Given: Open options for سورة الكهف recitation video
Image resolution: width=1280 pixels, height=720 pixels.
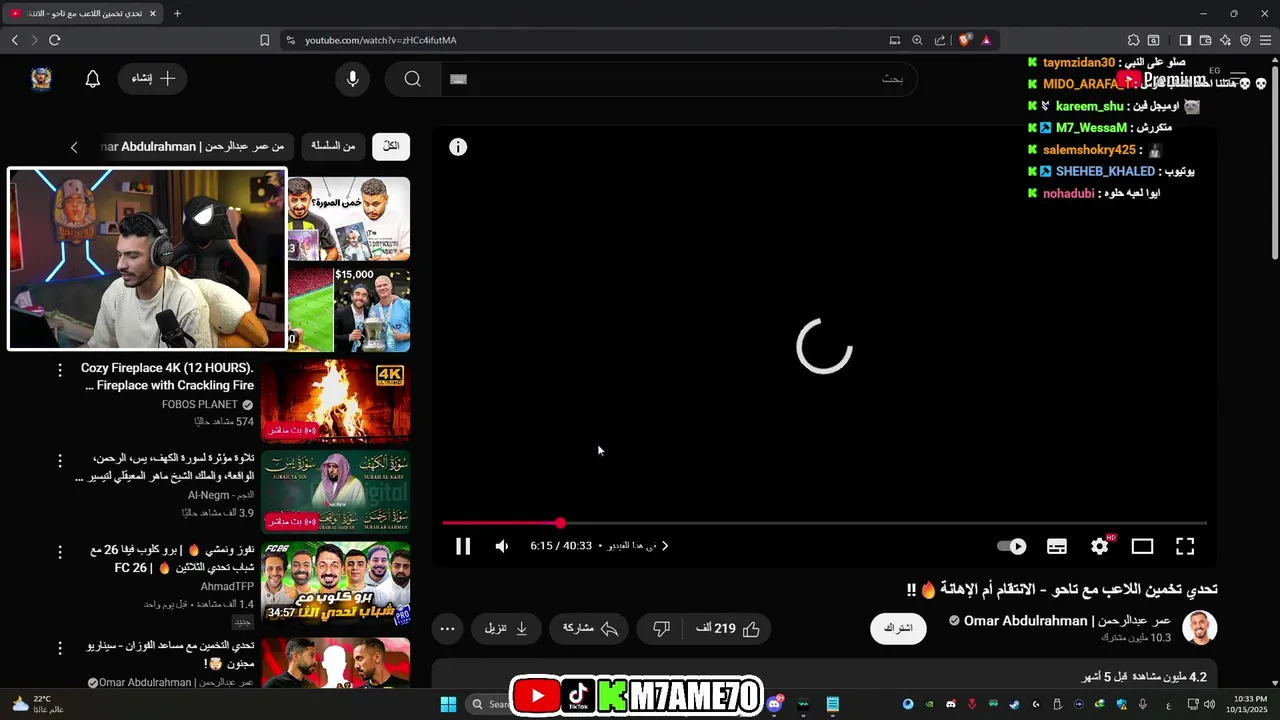Looking at the screenshot, I should click(x=60, y=460).
